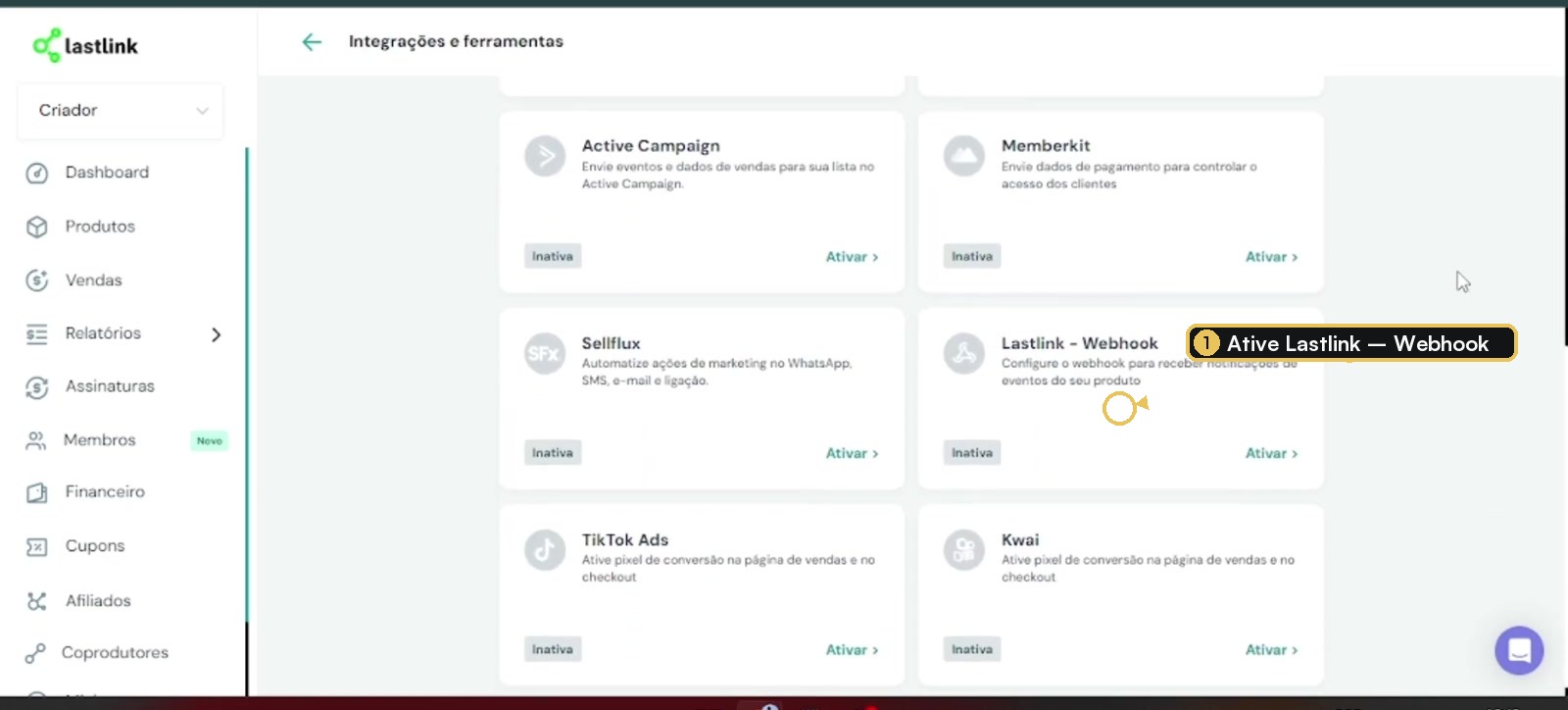
Task: Click the Afiliados network icon
Action: [x=37, y=601]
